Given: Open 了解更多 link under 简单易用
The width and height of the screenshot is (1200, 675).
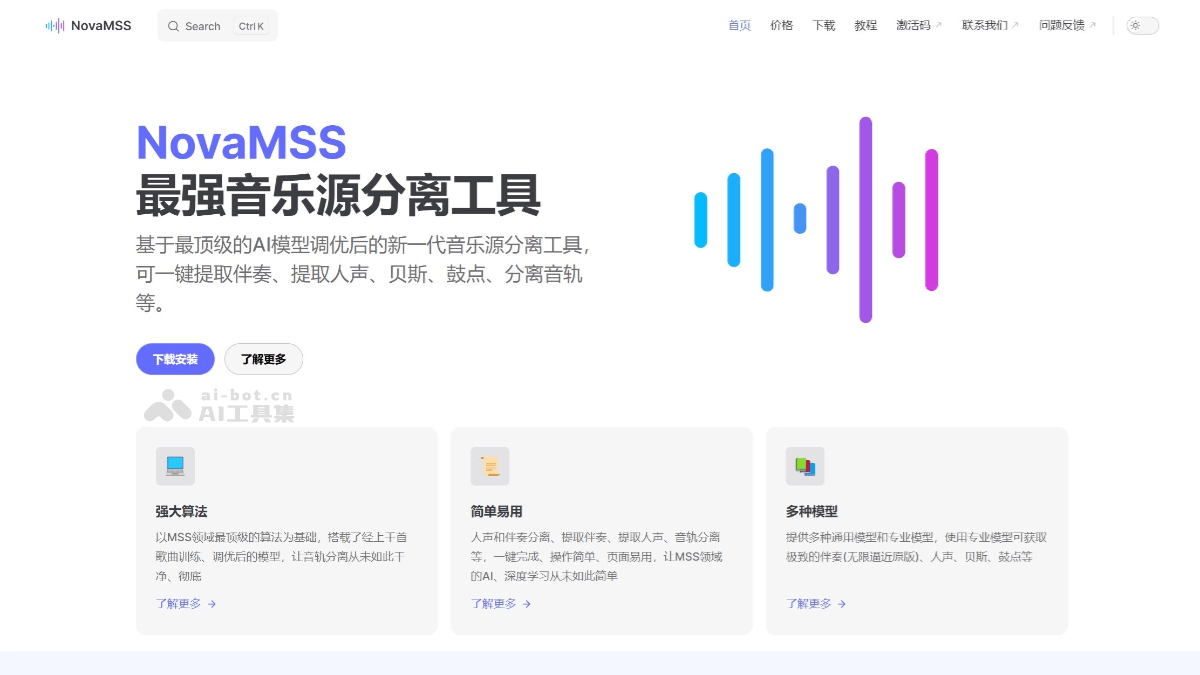Looking at the screenshot, I should [x=493, y=604].
